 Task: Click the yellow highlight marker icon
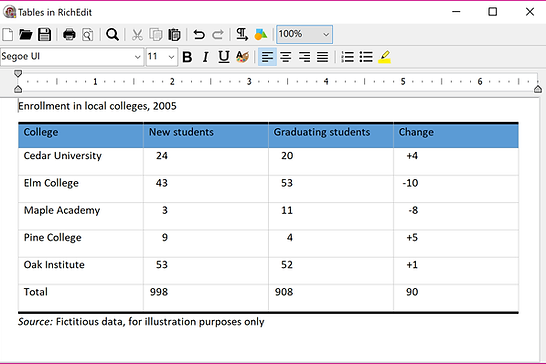[x=384, y=57]
